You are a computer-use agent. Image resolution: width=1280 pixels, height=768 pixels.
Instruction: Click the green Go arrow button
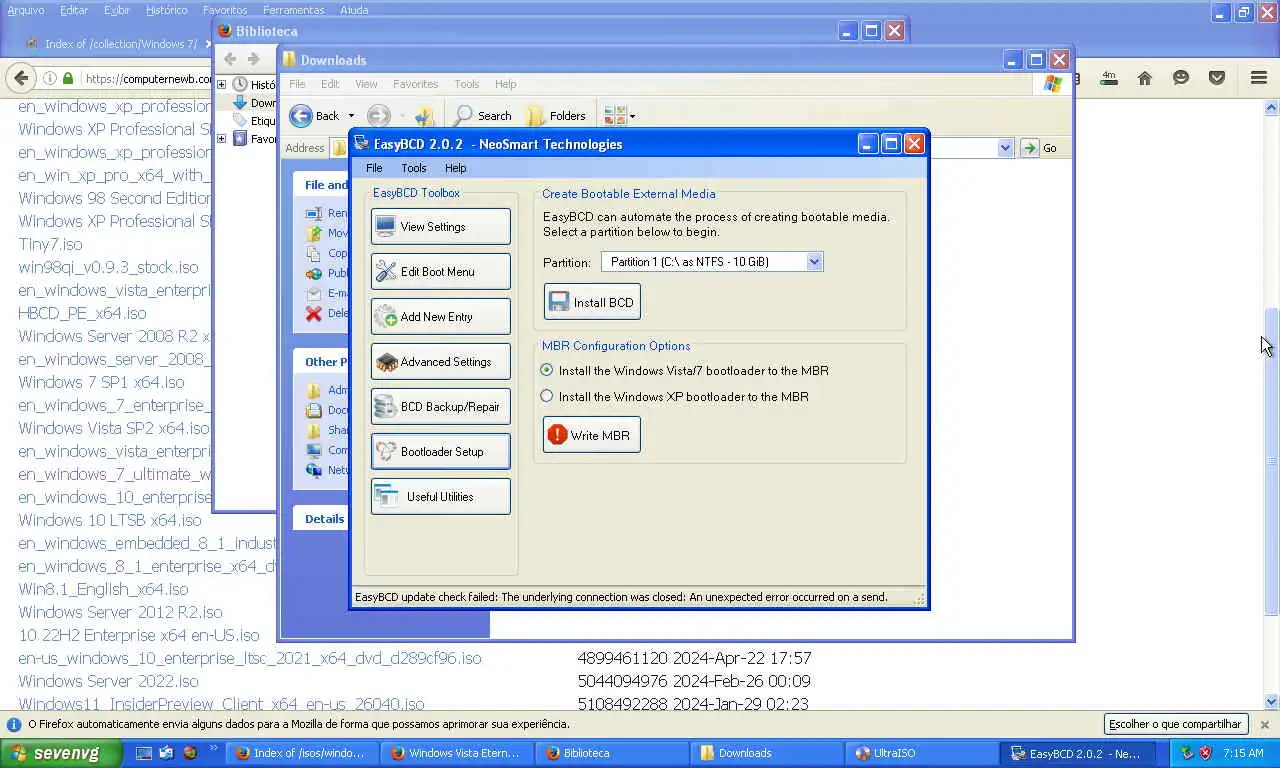(1030, 148)
